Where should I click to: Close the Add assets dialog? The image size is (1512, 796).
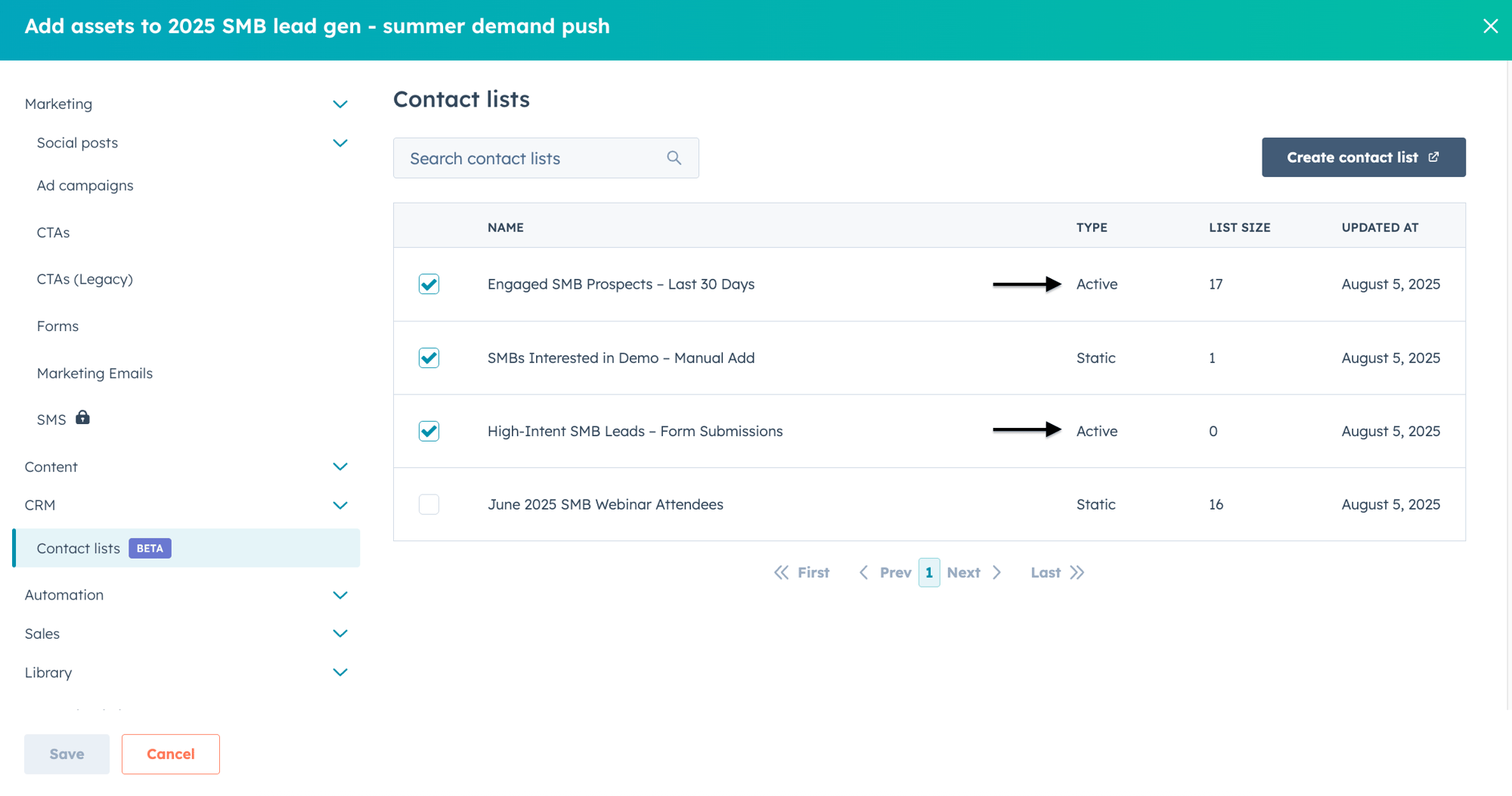coord(1490,26)
